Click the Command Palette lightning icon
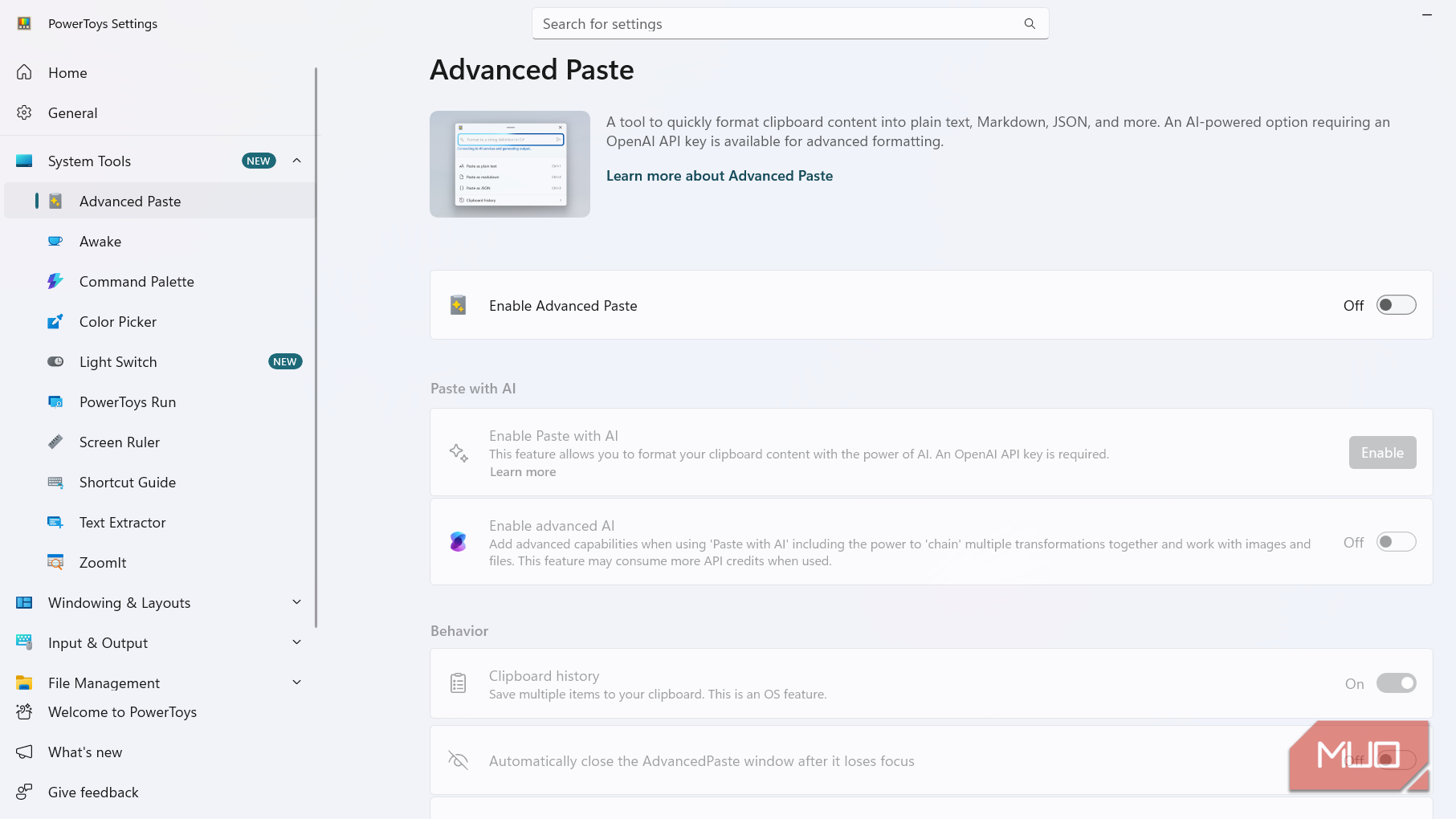The height and width of the screenshot is (819, 1456). coord(55,281)
